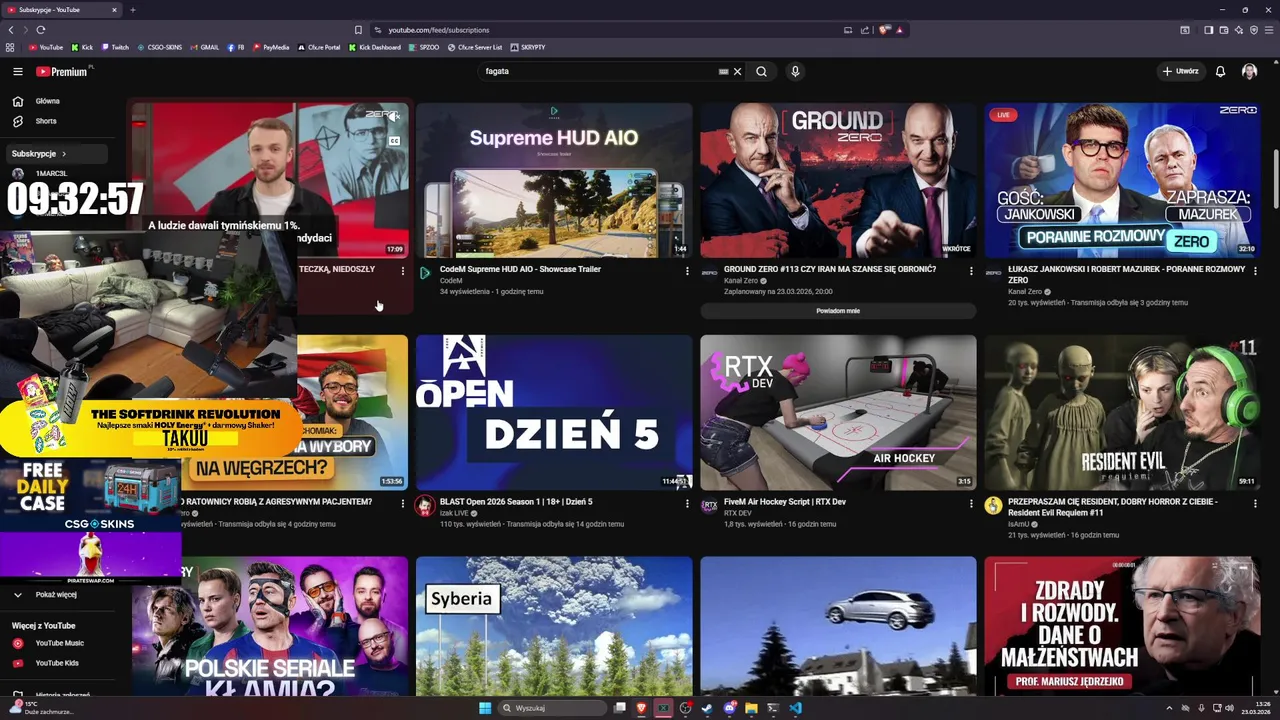Open Steam from taskbar
This screenshot has width=1280, height=720.
point(707,708)
